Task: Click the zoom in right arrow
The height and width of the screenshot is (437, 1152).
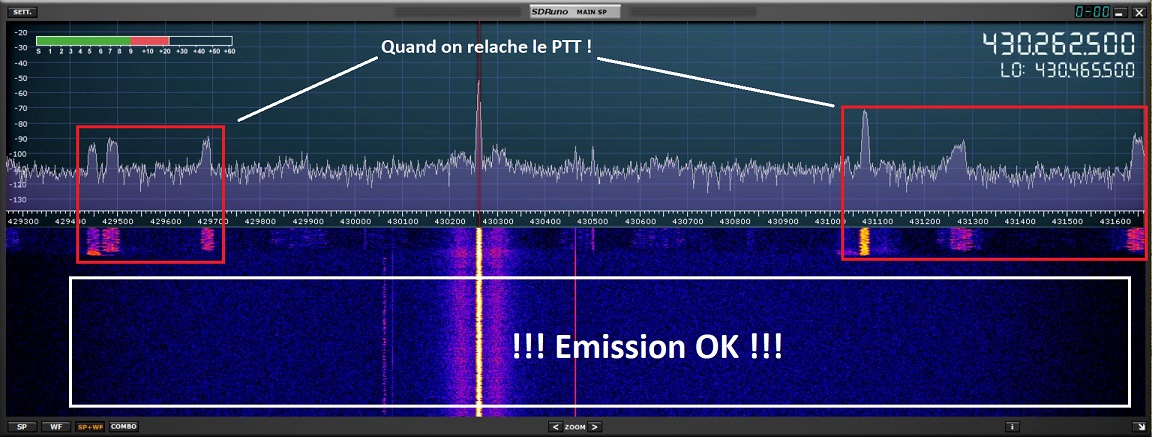Action: click(595, 427)
